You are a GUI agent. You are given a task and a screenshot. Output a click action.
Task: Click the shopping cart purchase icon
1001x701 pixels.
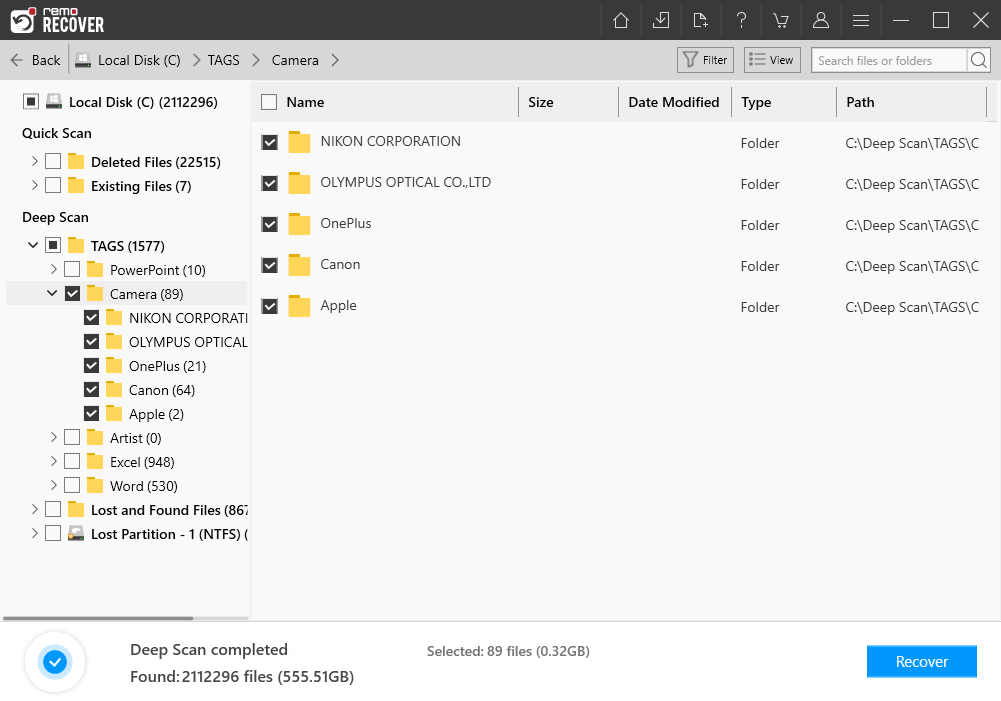pos(780,20)
